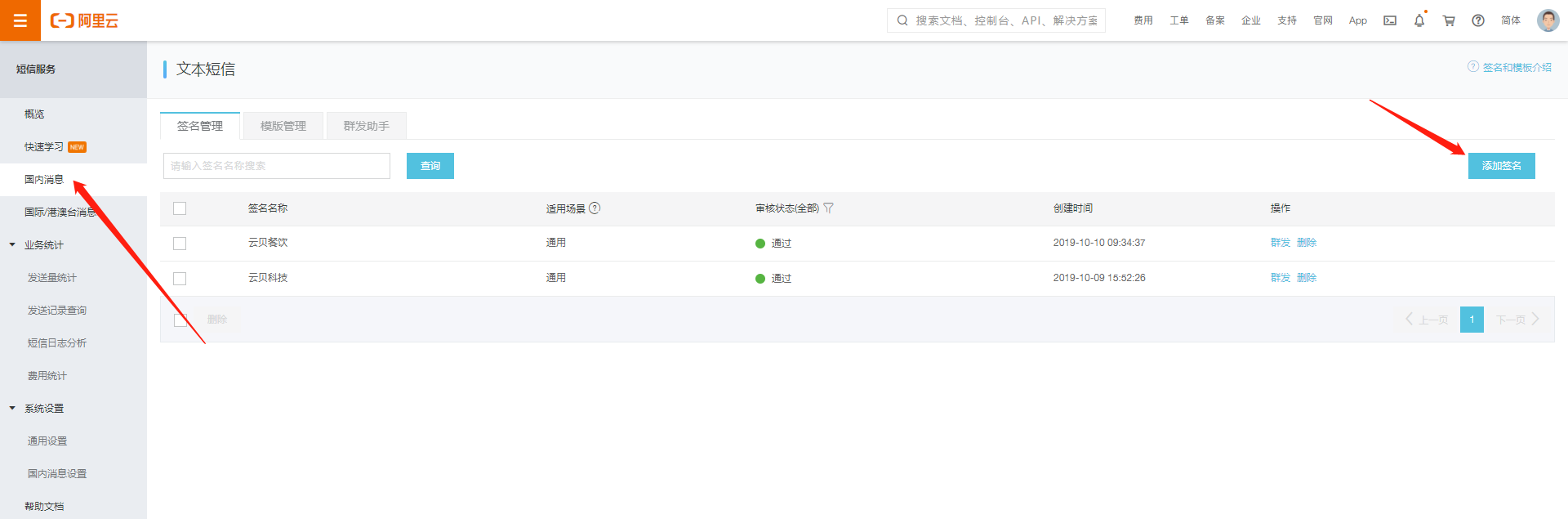Open the Cloud Shell terminal icon

coord(1389,20)
